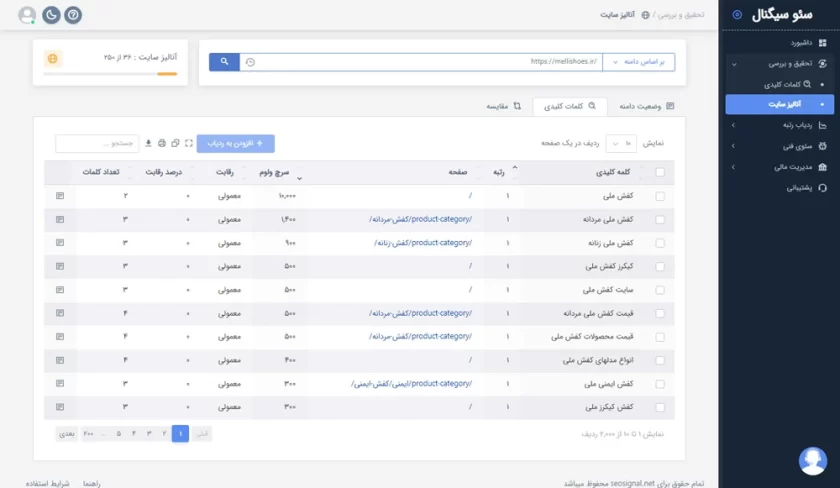Open پشتیبانی sidebar item
Screen dimensions: 840x488
(x=806, y=188)
